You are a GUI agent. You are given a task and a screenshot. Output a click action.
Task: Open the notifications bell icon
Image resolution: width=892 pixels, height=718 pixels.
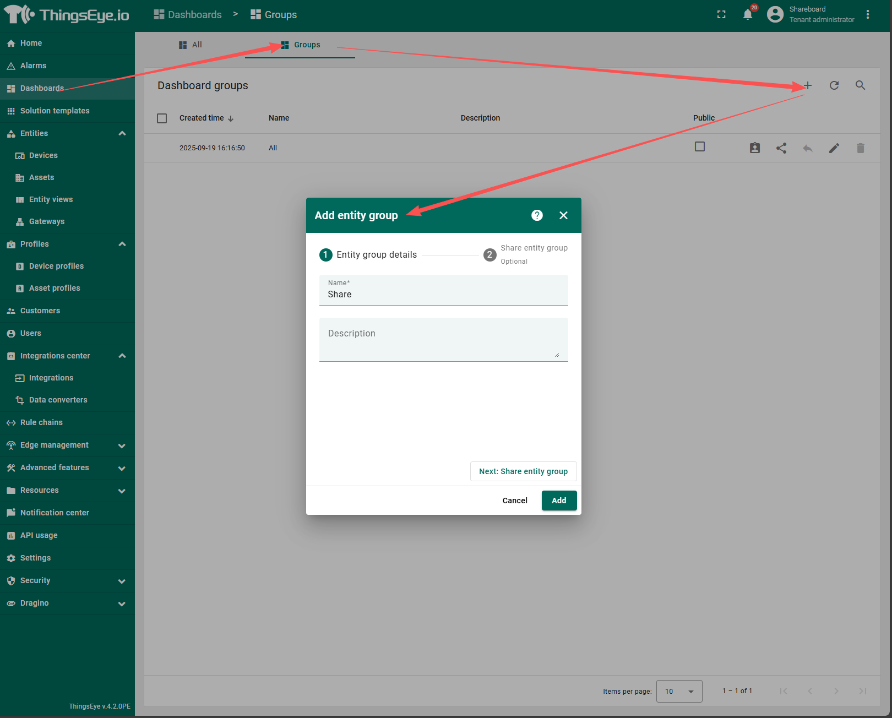[747, 15]
